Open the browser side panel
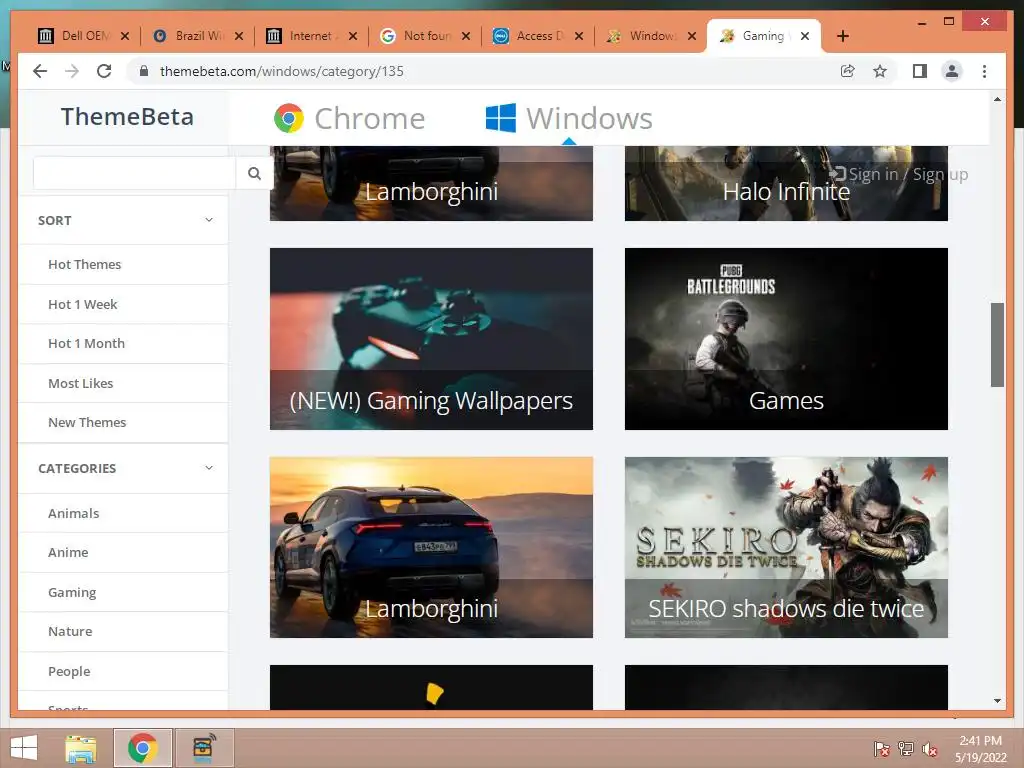This screenshot has width=1024, height=768. tap(920, 71)
